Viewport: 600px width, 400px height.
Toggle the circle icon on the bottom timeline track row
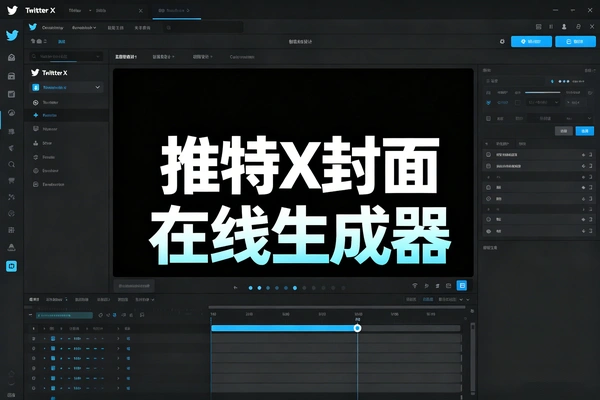click(x=34, y=388)
